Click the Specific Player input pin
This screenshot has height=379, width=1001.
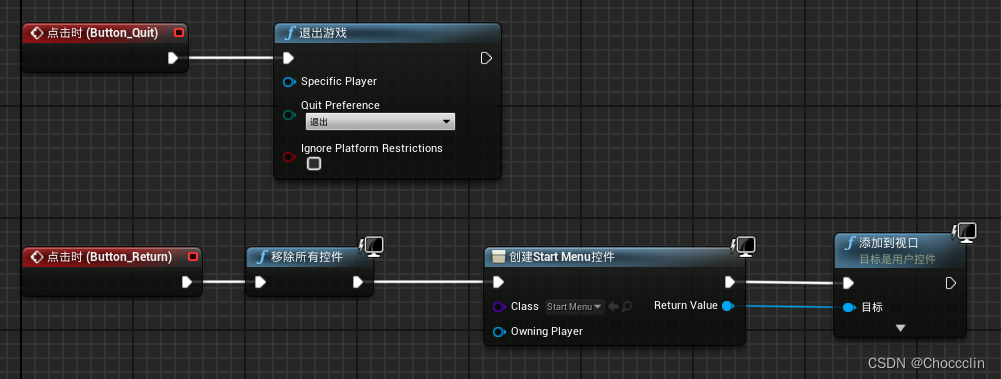[289, 82]
